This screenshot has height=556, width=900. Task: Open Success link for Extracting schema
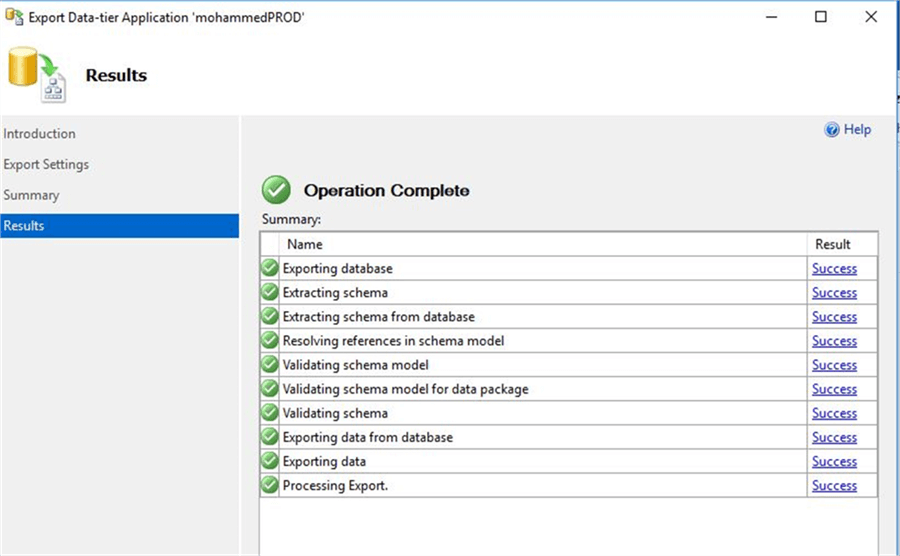pos(834,293)
